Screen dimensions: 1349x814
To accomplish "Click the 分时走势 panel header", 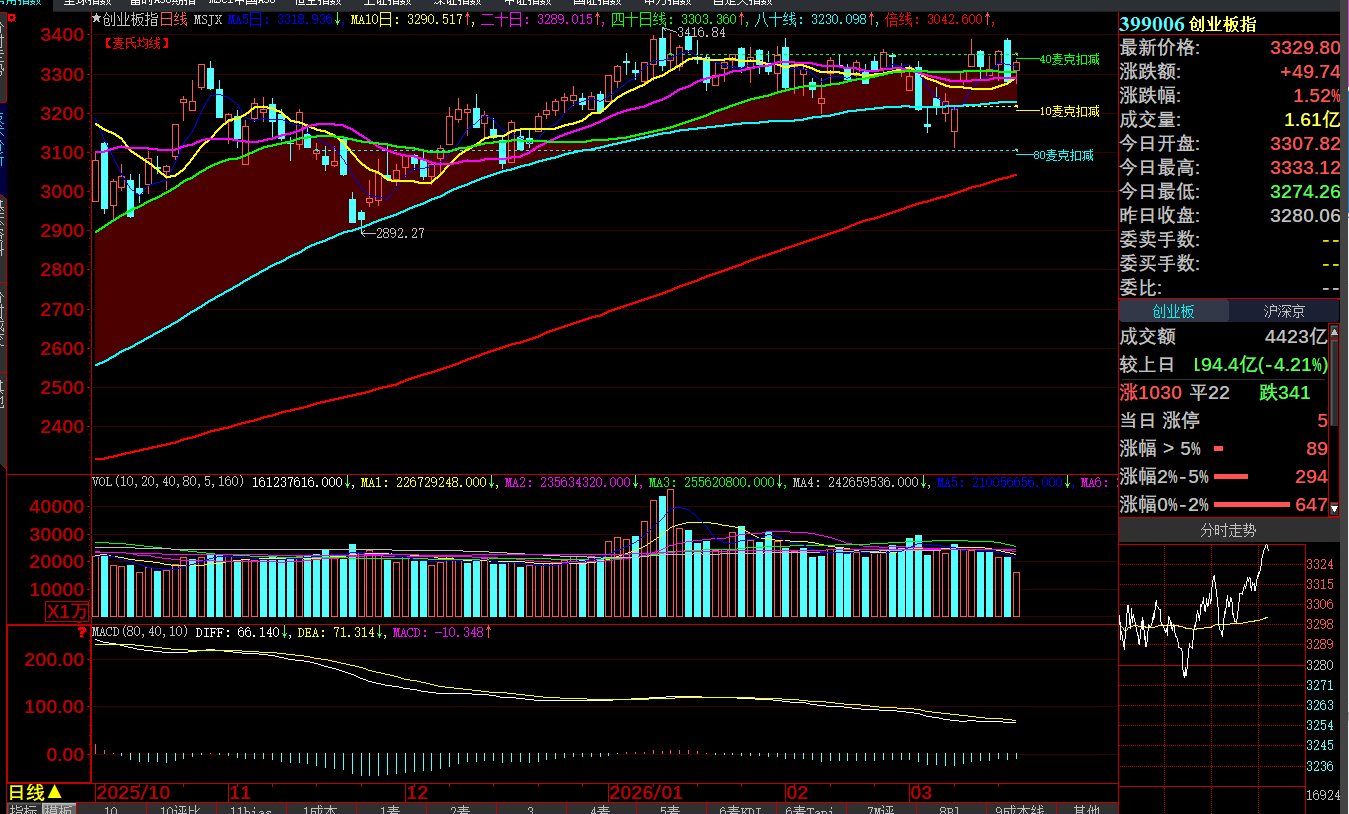I will pyautogui.click(x=1228, y=530).
